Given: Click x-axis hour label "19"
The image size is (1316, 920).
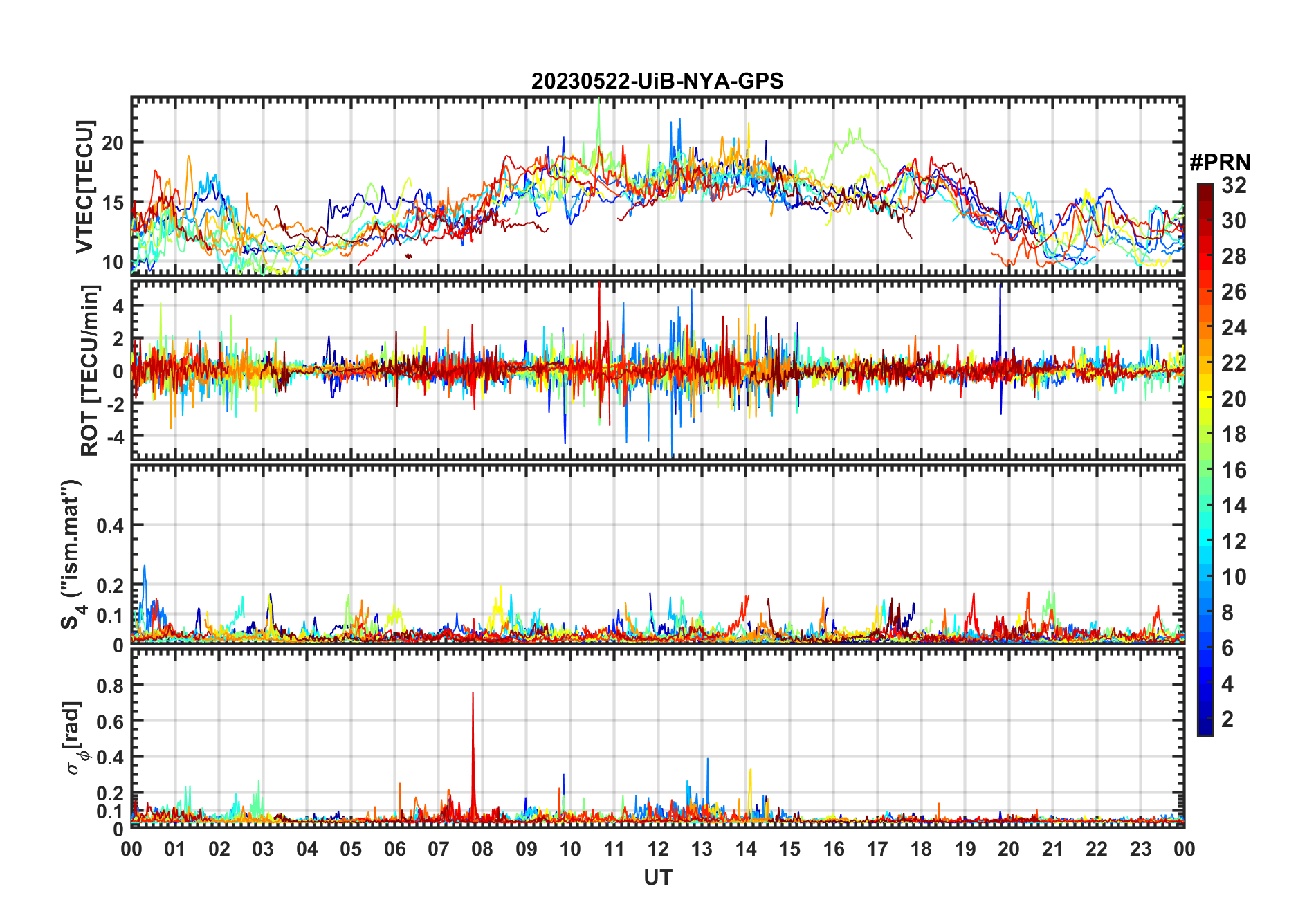Looking at the screenshot, I should tap(965, 849).
